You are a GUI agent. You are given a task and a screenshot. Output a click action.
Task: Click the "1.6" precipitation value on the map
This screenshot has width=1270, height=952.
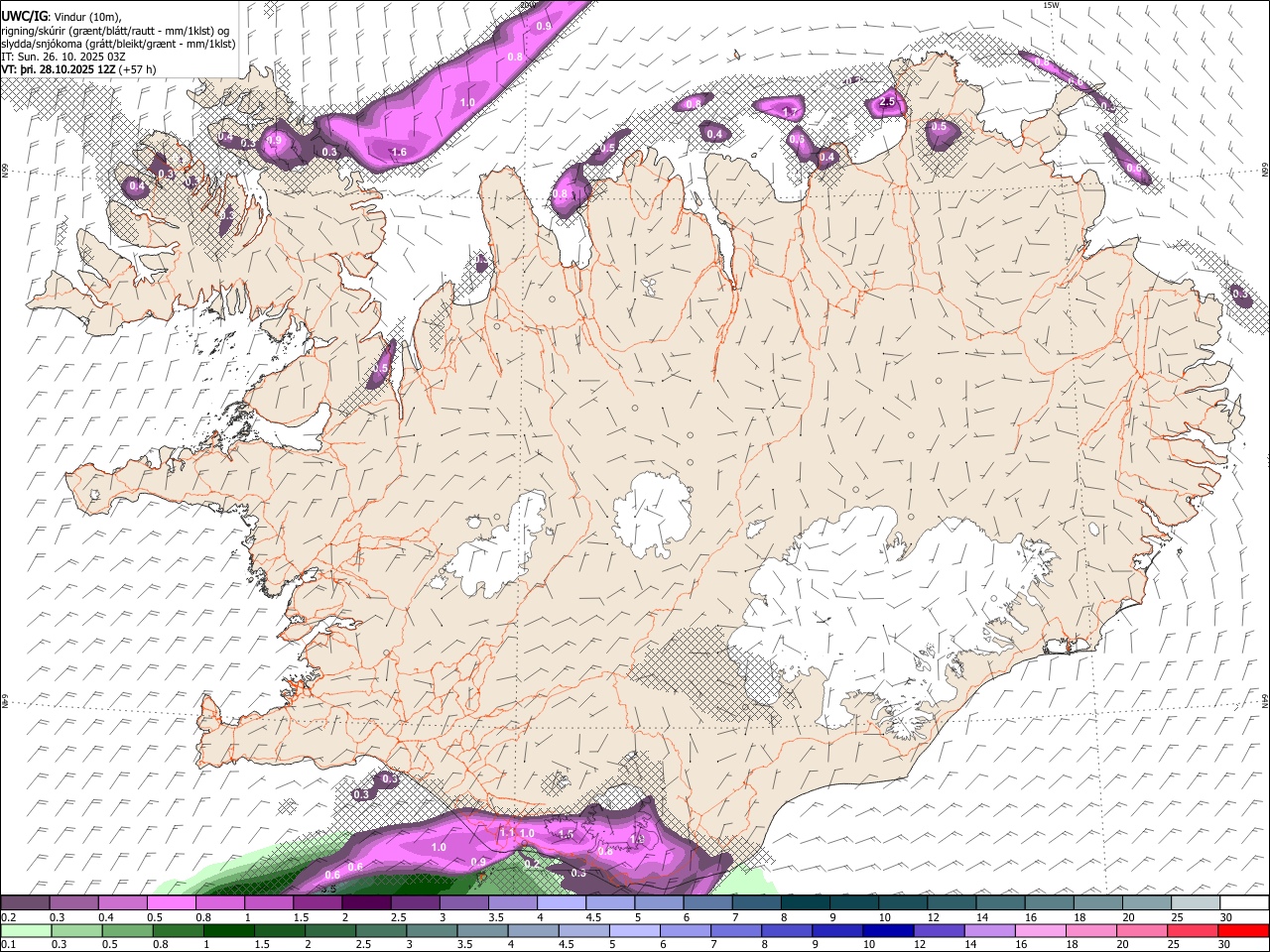[x=400, y=152]
